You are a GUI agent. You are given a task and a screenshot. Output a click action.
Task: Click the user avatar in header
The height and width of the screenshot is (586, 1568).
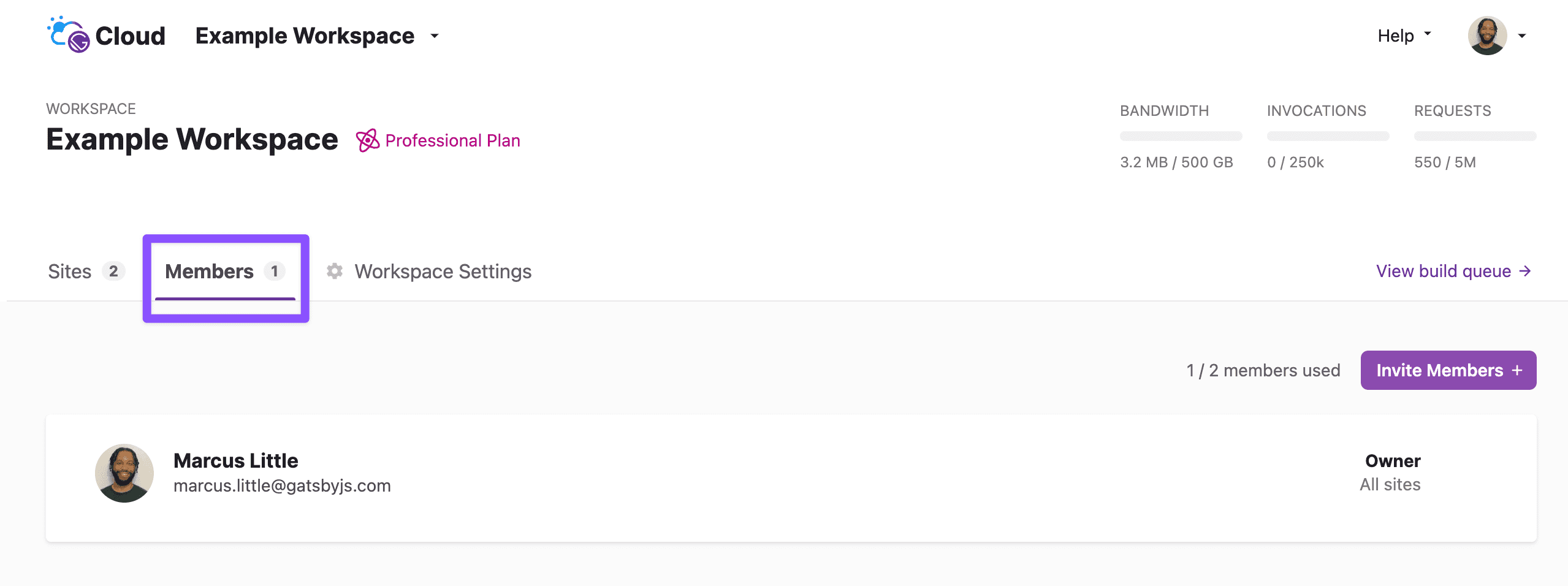tap(1486, 36)
